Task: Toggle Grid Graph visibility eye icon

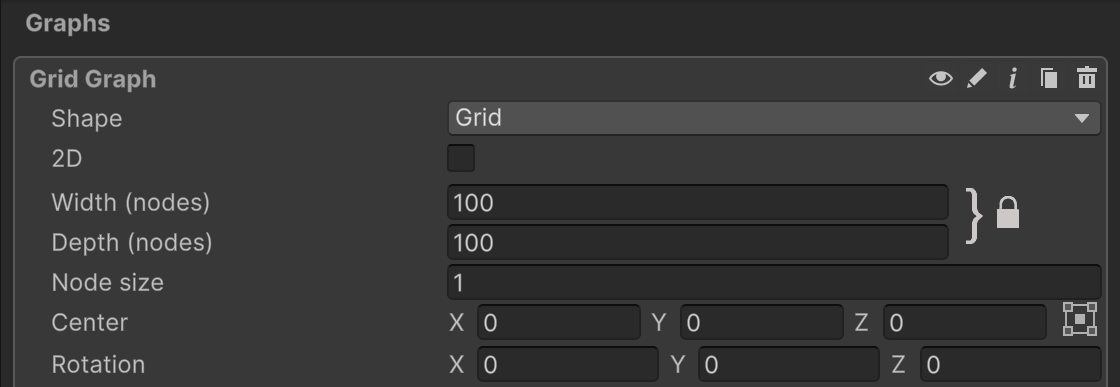Action: (940, 78)
